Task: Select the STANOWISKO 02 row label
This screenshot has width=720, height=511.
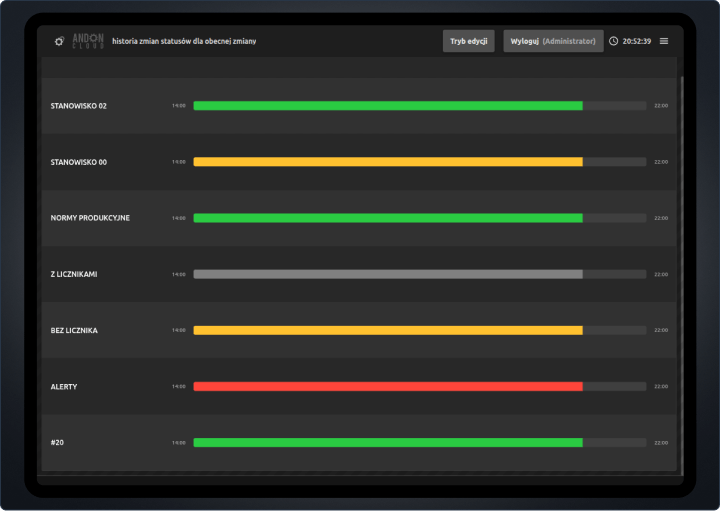Action: pyautogui.click(x=78, y=105)
